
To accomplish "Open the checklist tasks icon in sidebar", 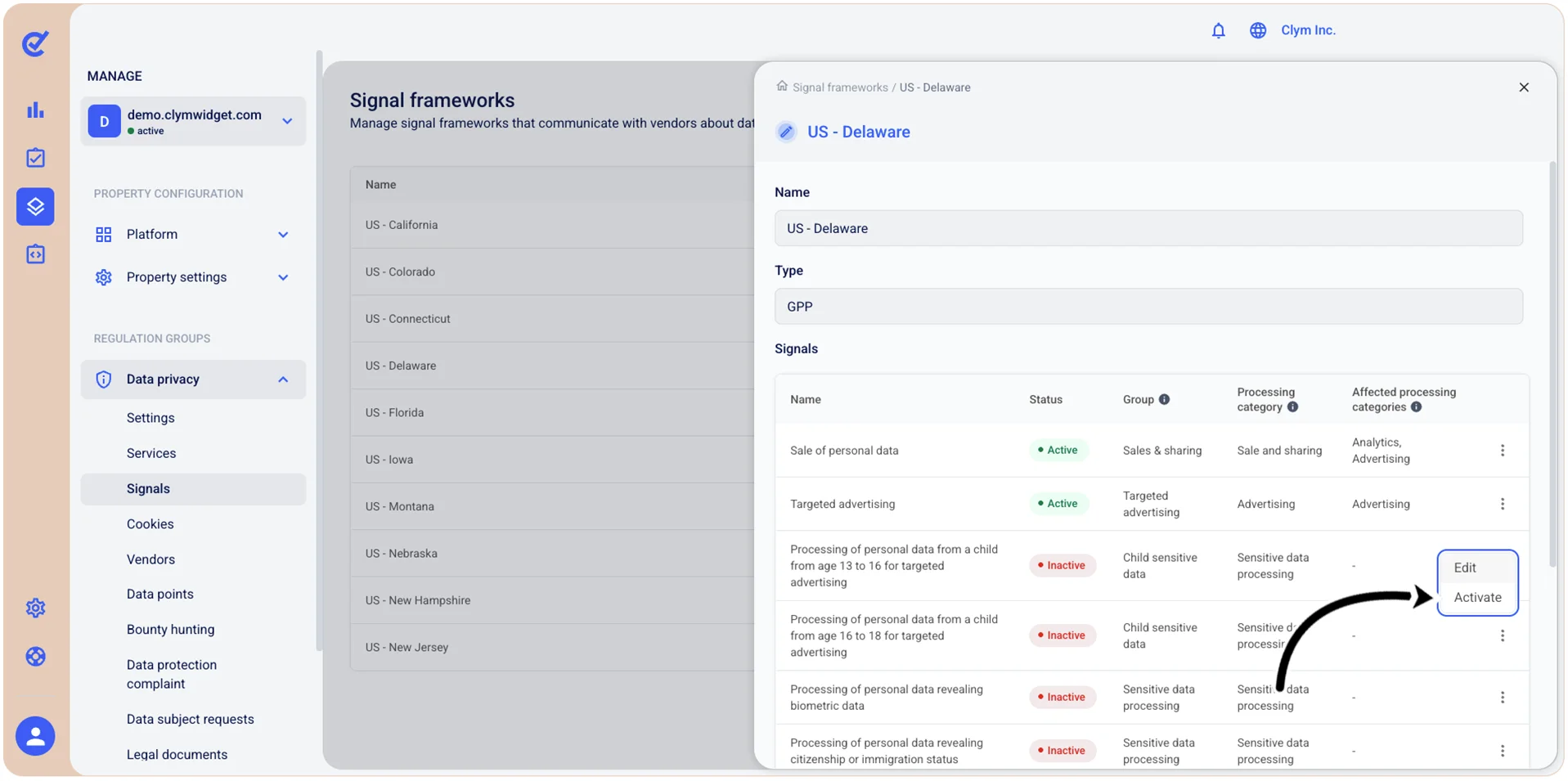I will pyautogui.click(x=35, y=158).
